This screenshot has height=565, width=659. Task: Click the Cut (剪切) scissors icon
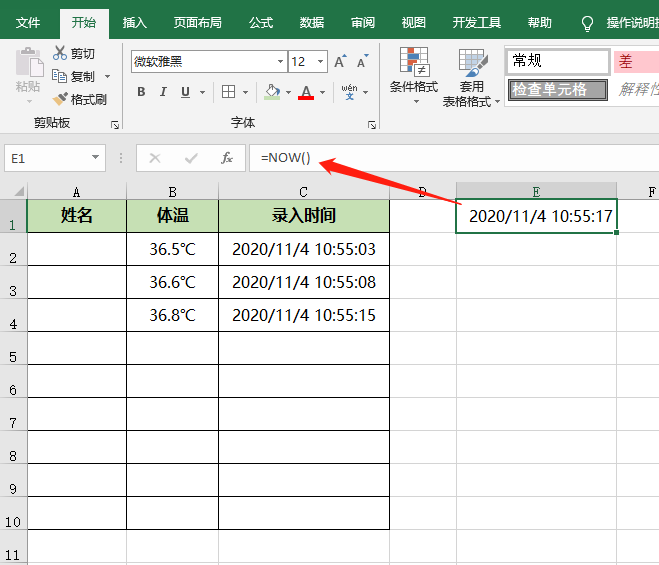pos(60,54)
